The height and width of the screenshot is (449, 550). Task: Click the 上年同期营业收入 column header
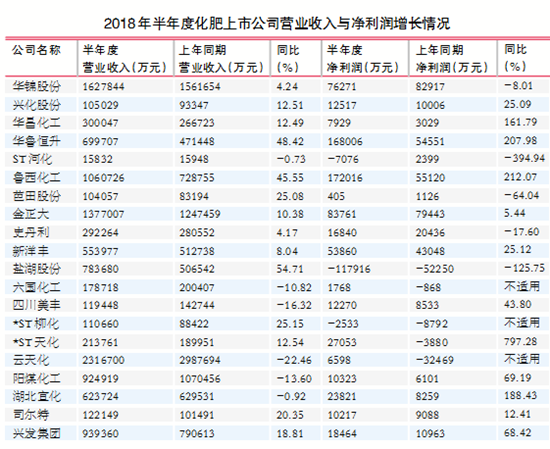coord(221,59)
